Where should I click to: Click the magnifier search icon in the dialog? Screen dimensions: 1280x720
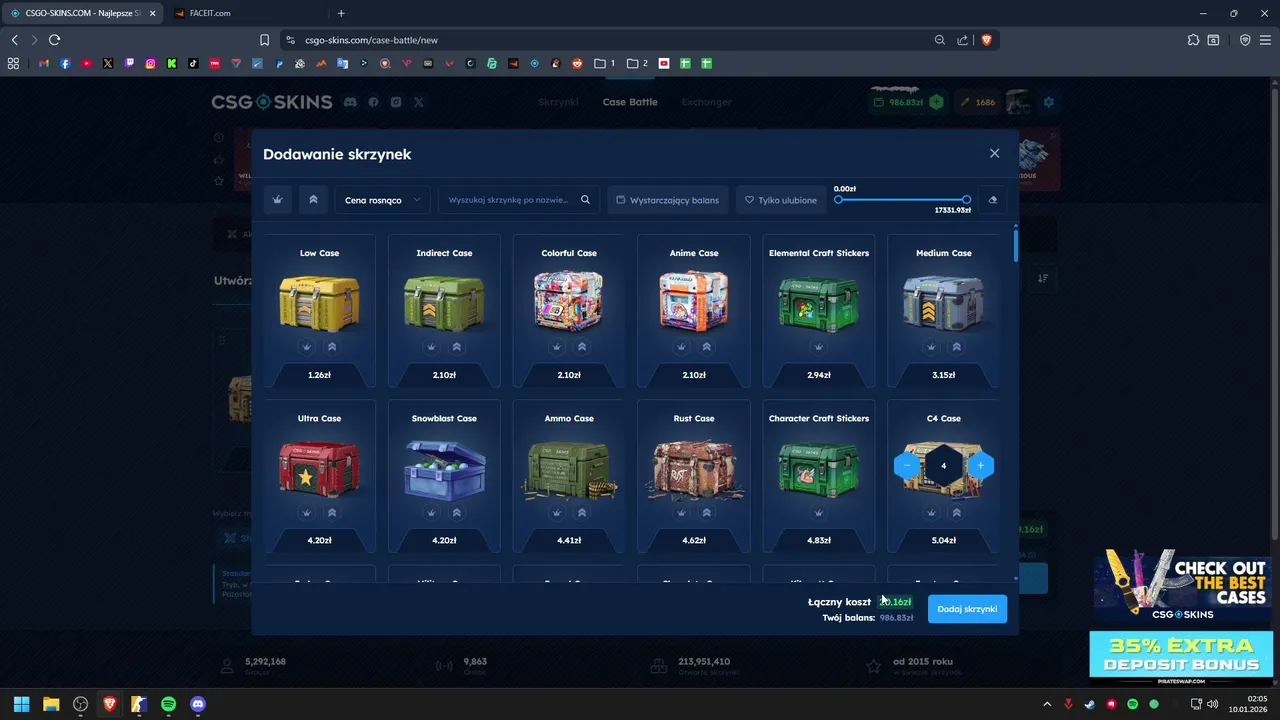(586, 200)
